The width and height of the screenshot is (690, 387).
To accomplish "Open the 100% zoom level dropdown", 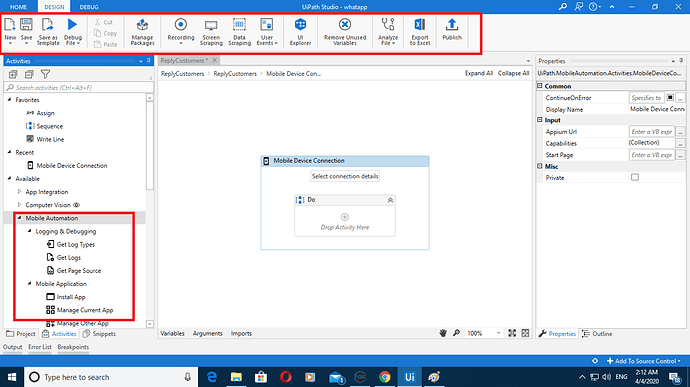I will click(x=498, y=333).
